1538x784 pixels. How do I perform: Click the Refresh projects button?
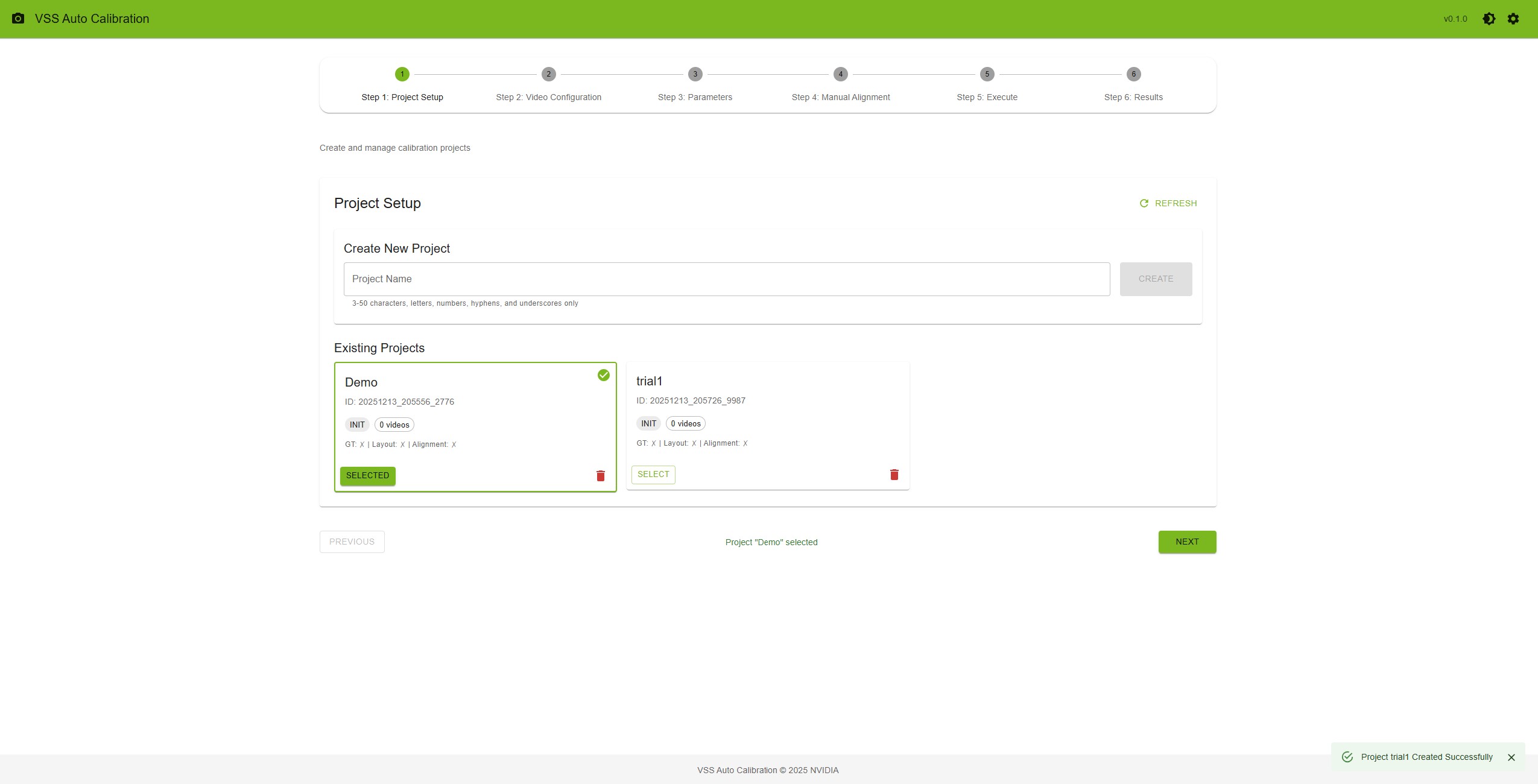click(x=1168, y=203)
